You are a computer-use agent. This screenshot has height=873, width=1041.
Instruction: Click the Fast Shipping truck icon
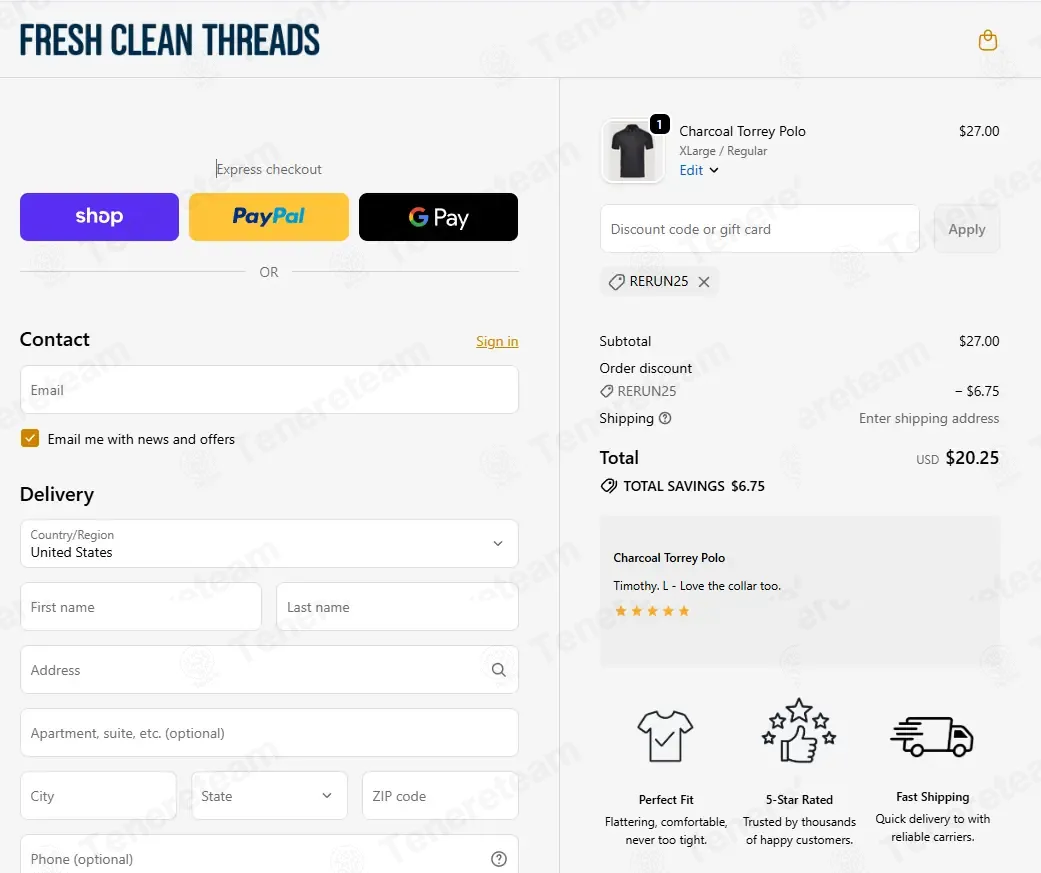click(931, 736)
